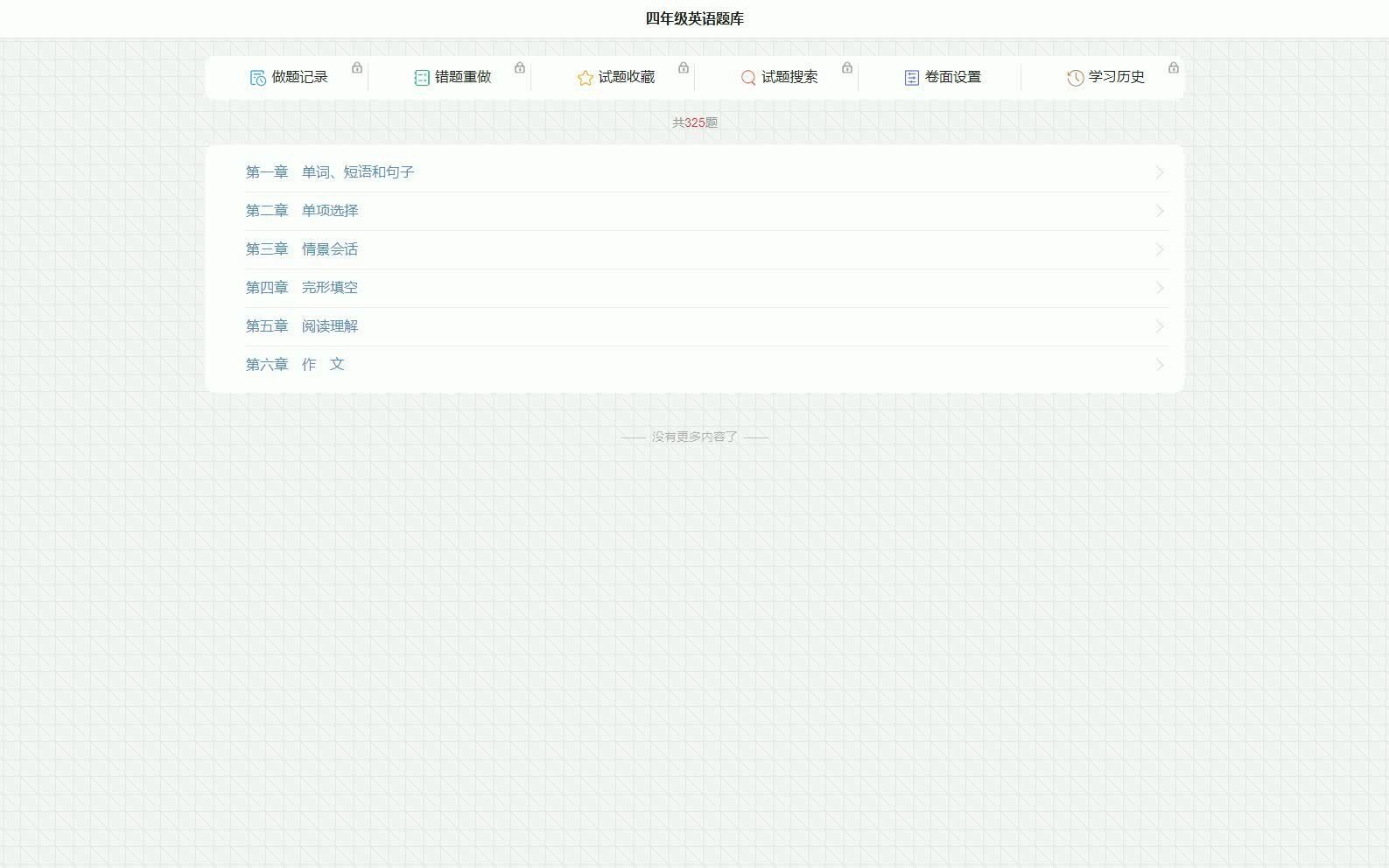Click the 做题记录 clipboard icon
The height and width of the screenshot is (868, 1389).
point(257,78)
